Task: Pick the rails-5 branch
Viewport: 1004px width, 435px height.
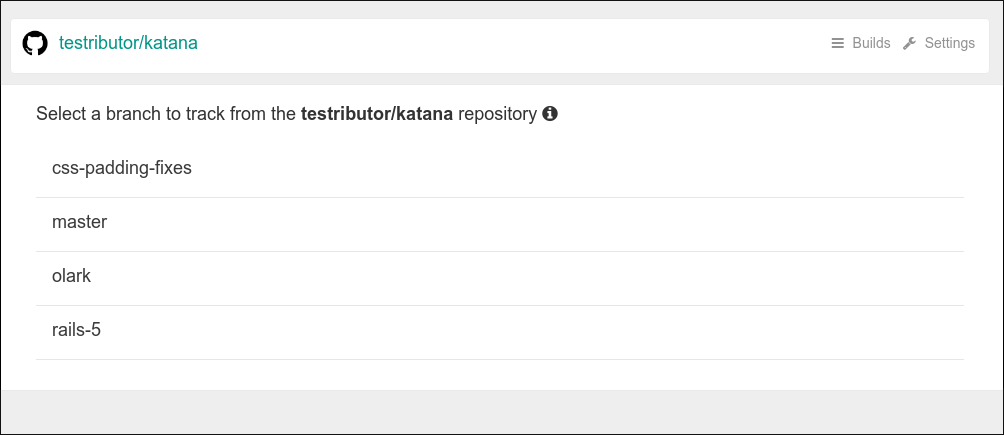Action: click(77, 330)
